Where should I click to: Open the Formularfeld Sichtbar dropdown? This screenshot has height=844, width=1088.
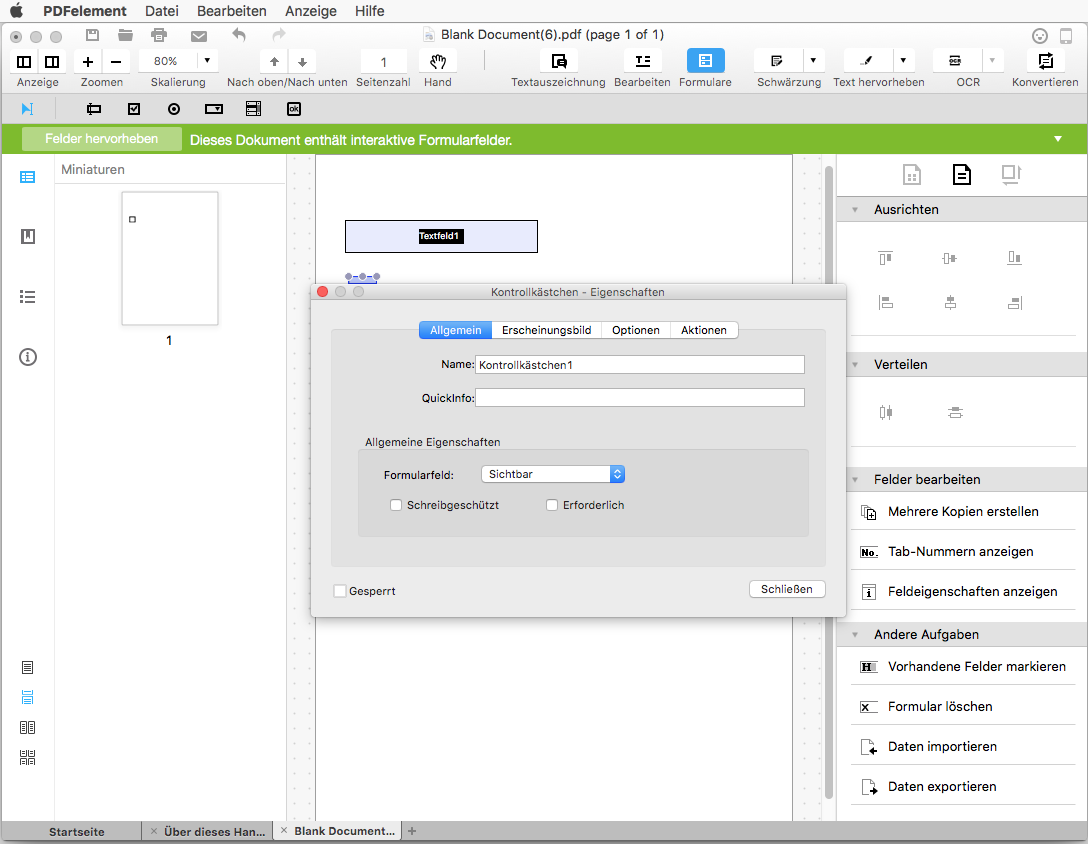pyautogui.click(x=553, y=474)
